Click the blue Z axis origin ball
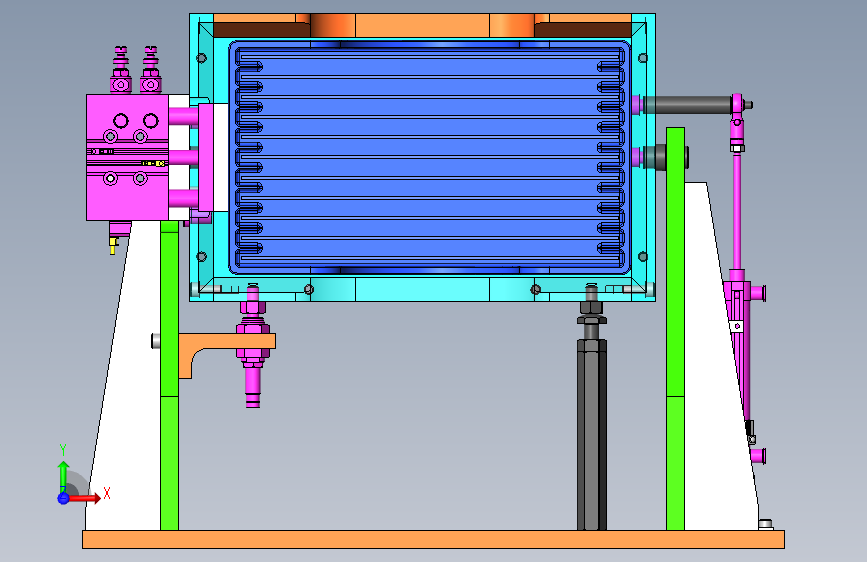Viewport: 867px width, 562px height. [x=63, y=498]
